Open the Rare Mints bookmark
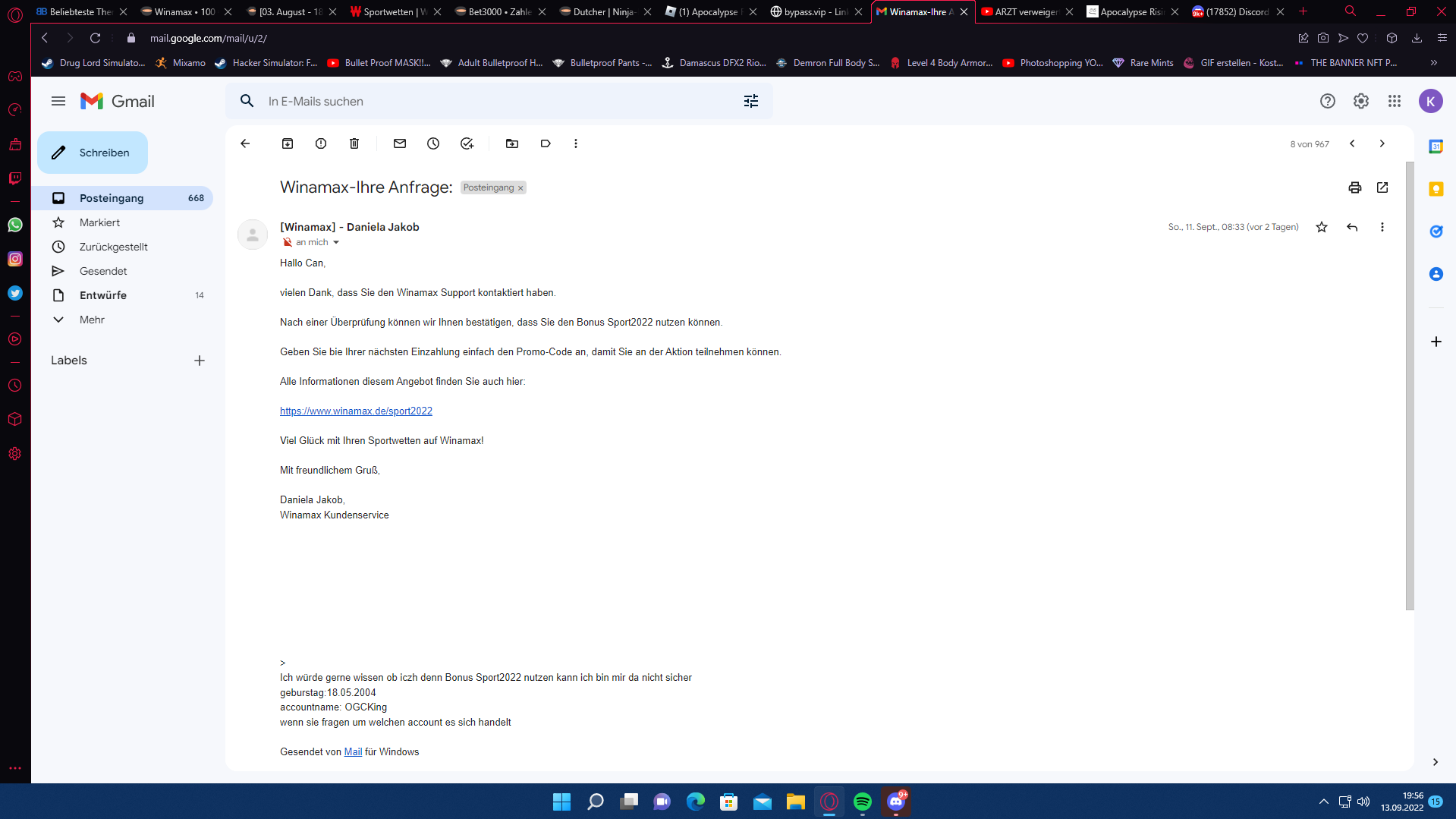The width and height of the screenshot is (1456, 819). [x=1143, y=63]
